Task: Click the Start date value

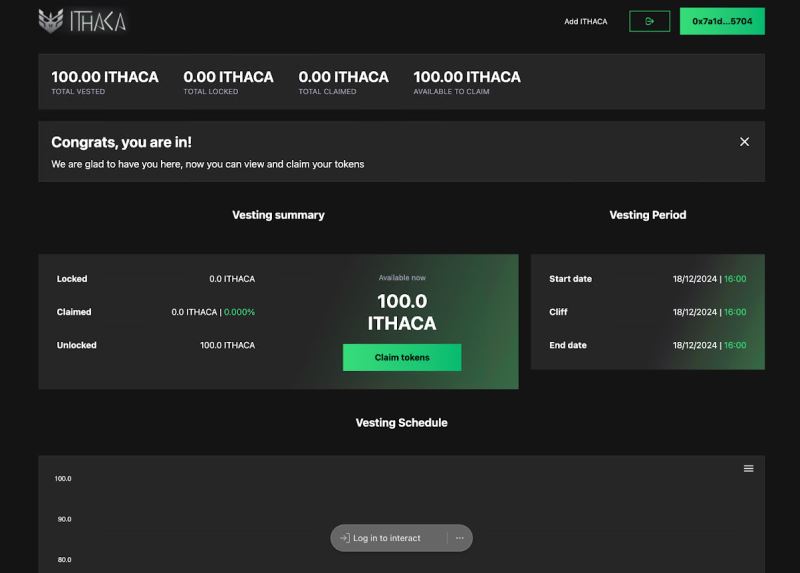Action: tap(709, 279)
